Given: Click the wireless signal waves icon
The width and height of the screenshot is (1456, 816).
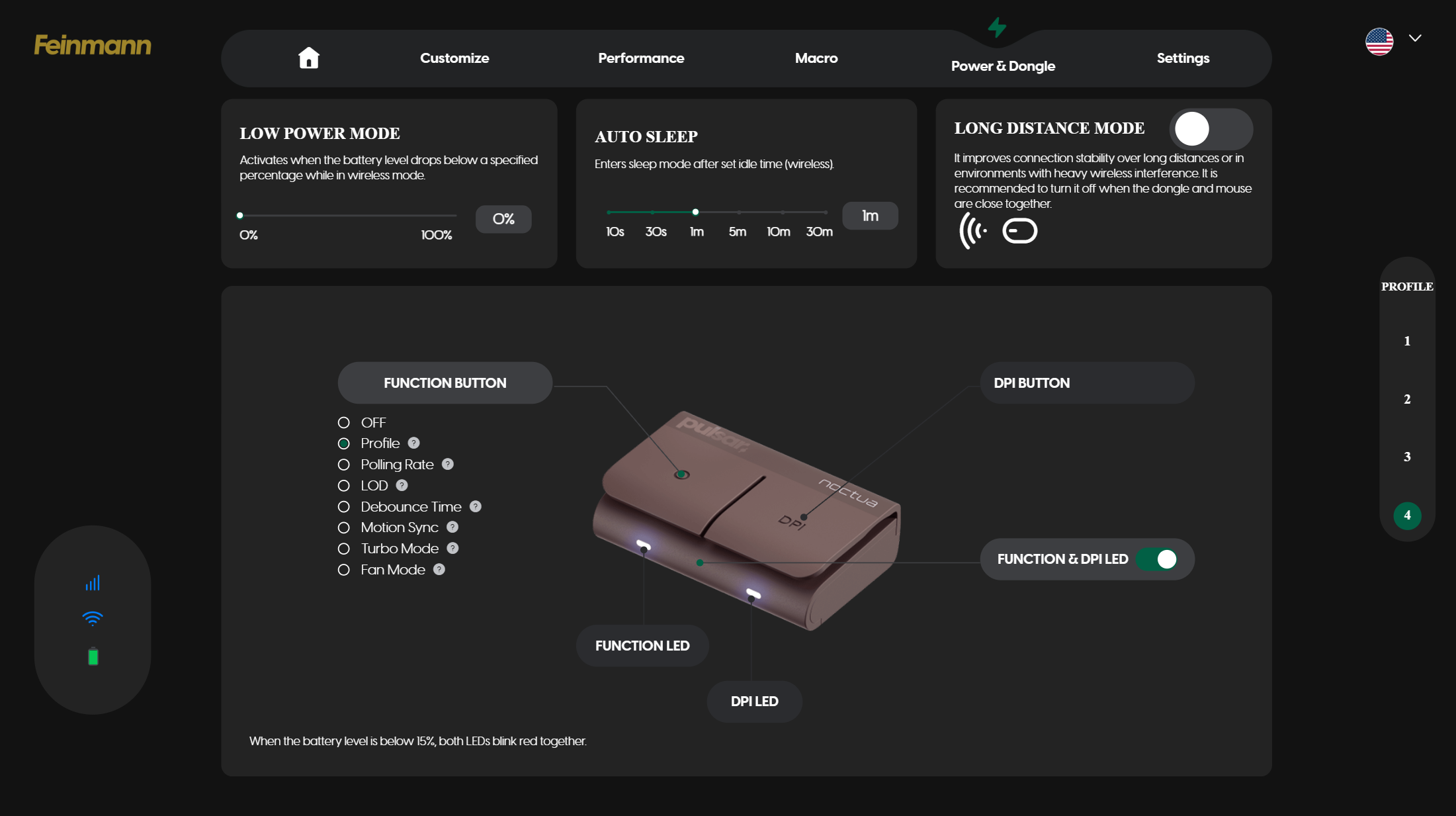Looking at the screenshot, I should point(972,231).
